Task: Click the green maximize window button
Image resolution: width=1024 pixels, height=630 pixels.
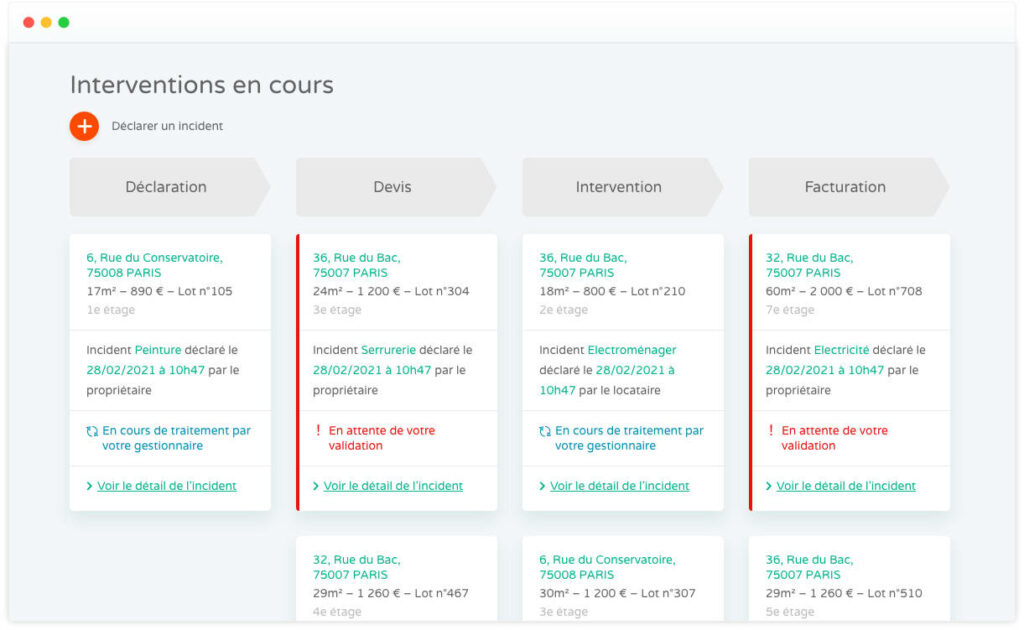Action: click(x=64, y=22)
